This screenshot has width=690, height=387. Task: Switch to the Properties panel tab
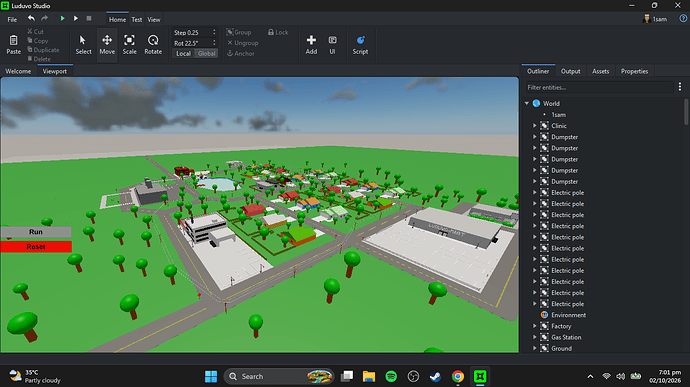tap(634, 71)
